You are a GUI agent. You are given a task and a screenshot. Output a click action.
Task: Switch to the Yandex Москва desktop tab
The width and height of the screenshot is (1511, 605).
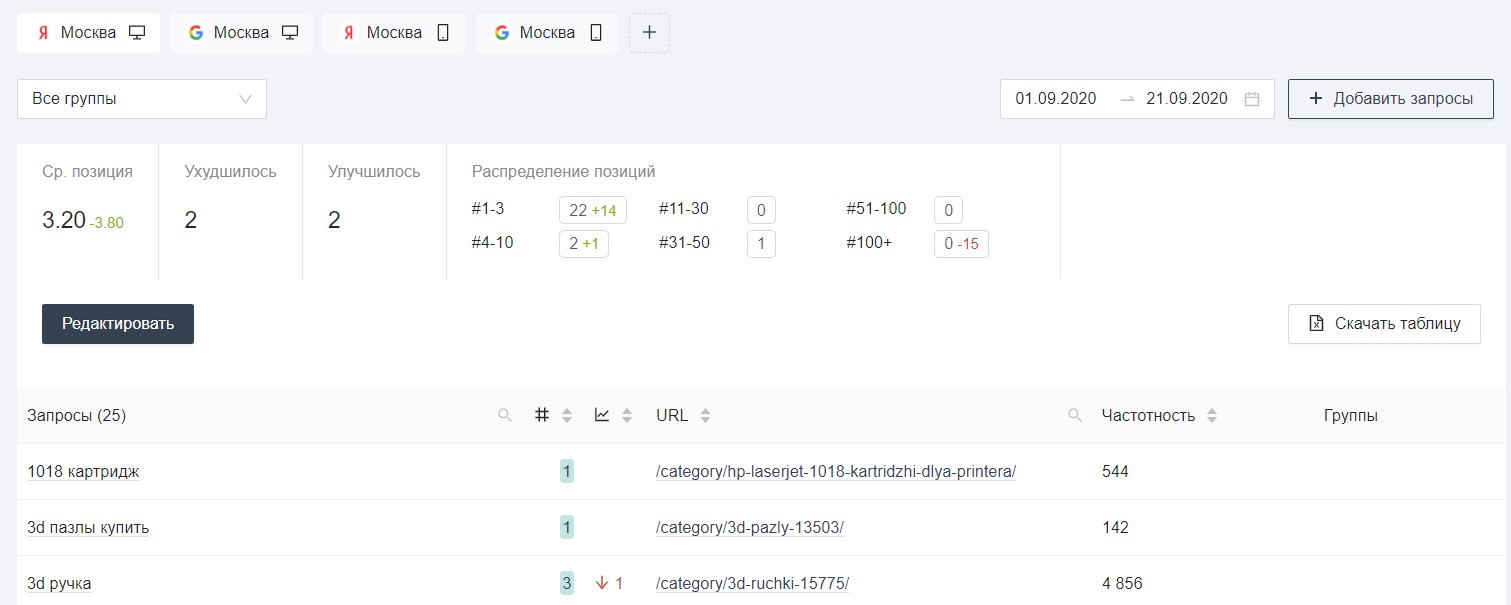89,33
